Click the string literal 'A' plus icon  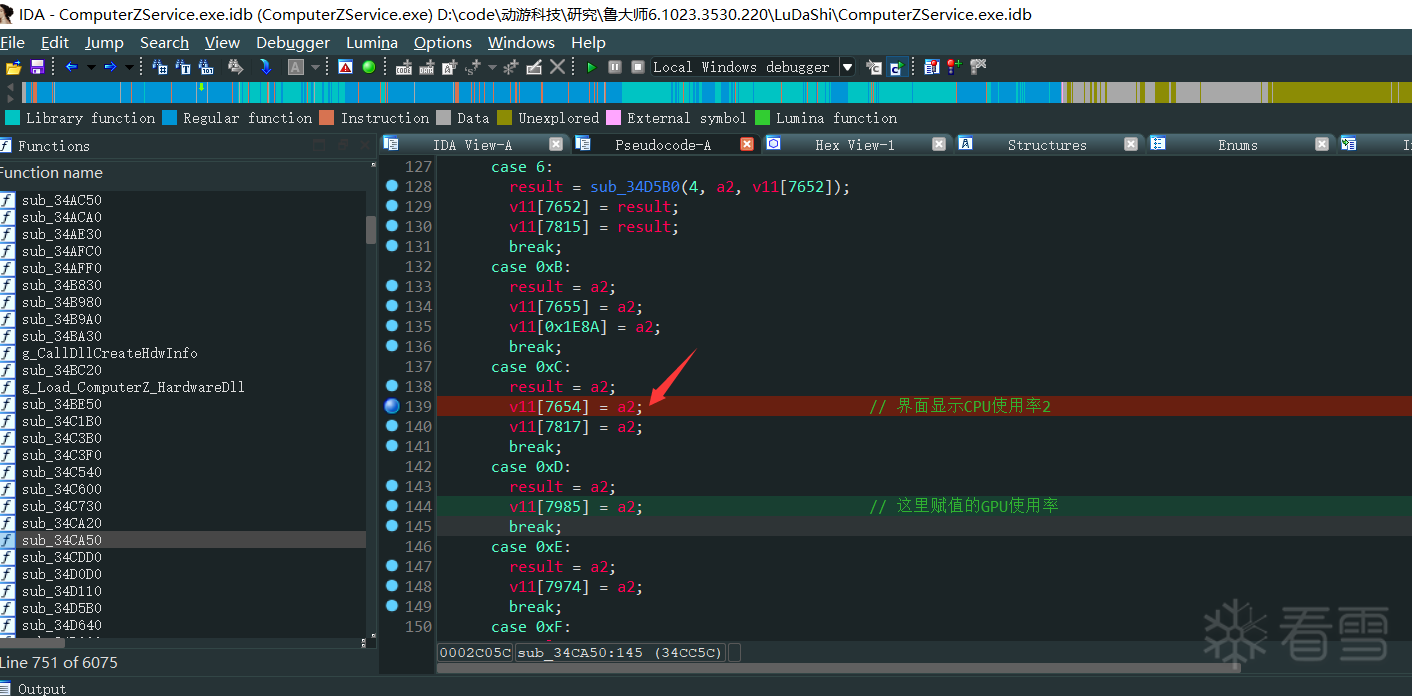(x=450, y=67)
